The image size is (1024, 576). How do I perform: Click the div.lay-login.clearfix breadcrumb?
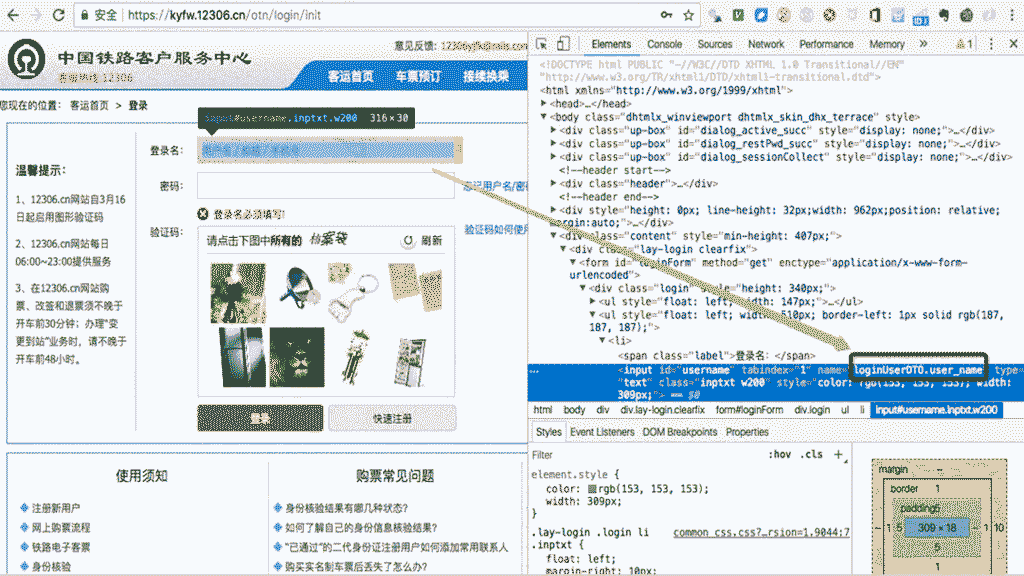pyautogui.click(x=662, y=409)
